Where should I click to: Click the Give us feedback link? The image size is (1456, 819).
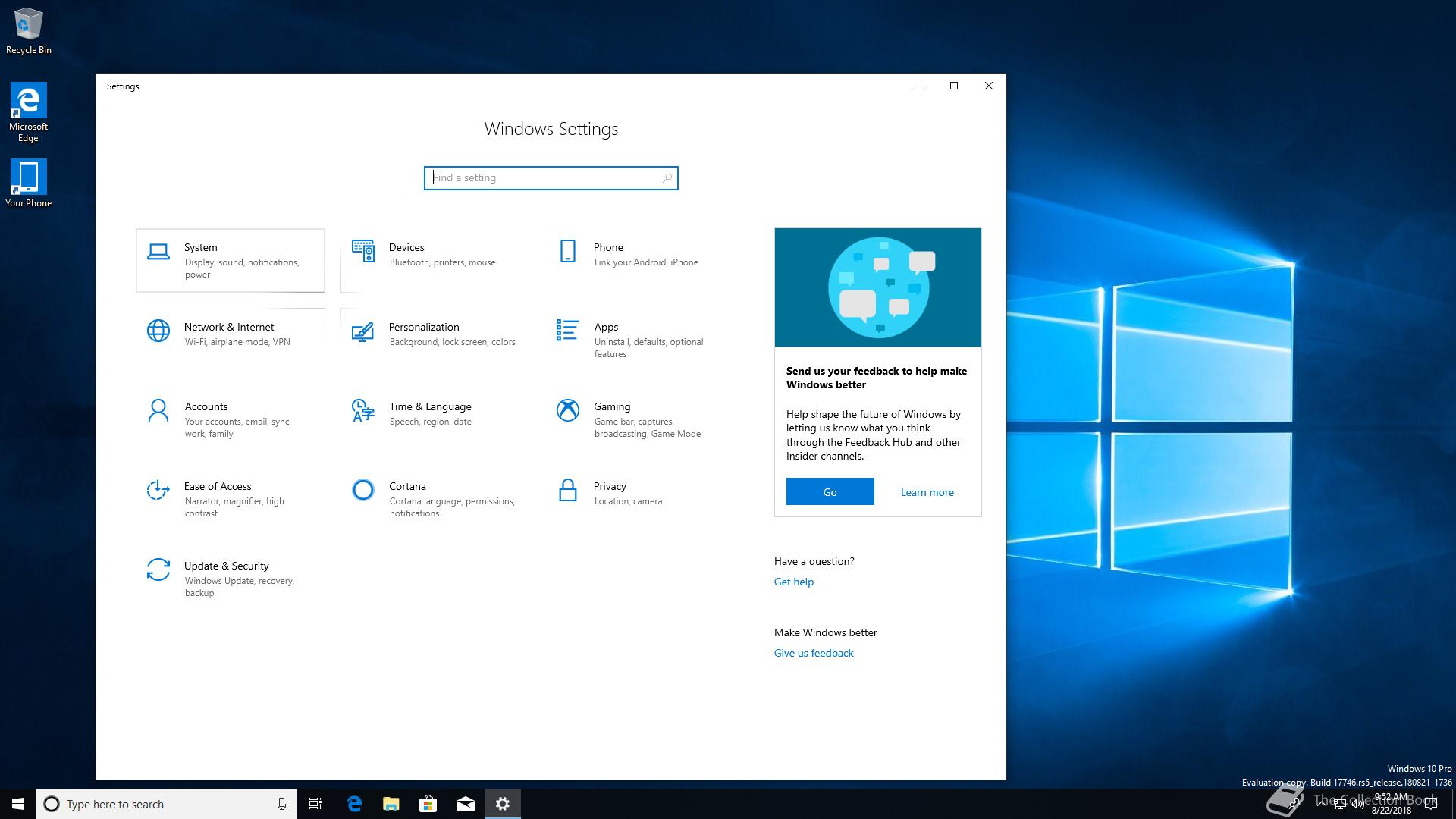[814, 653]
